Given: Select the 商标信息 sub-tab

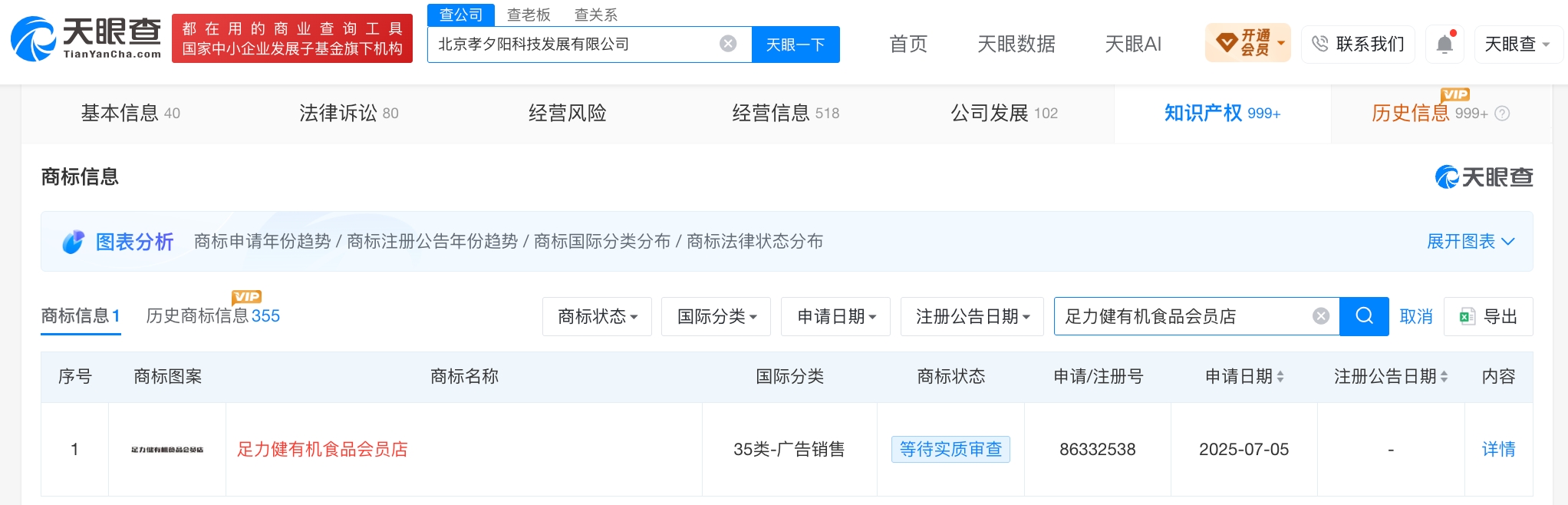Looking at the screenshot, I should (81, 316).
